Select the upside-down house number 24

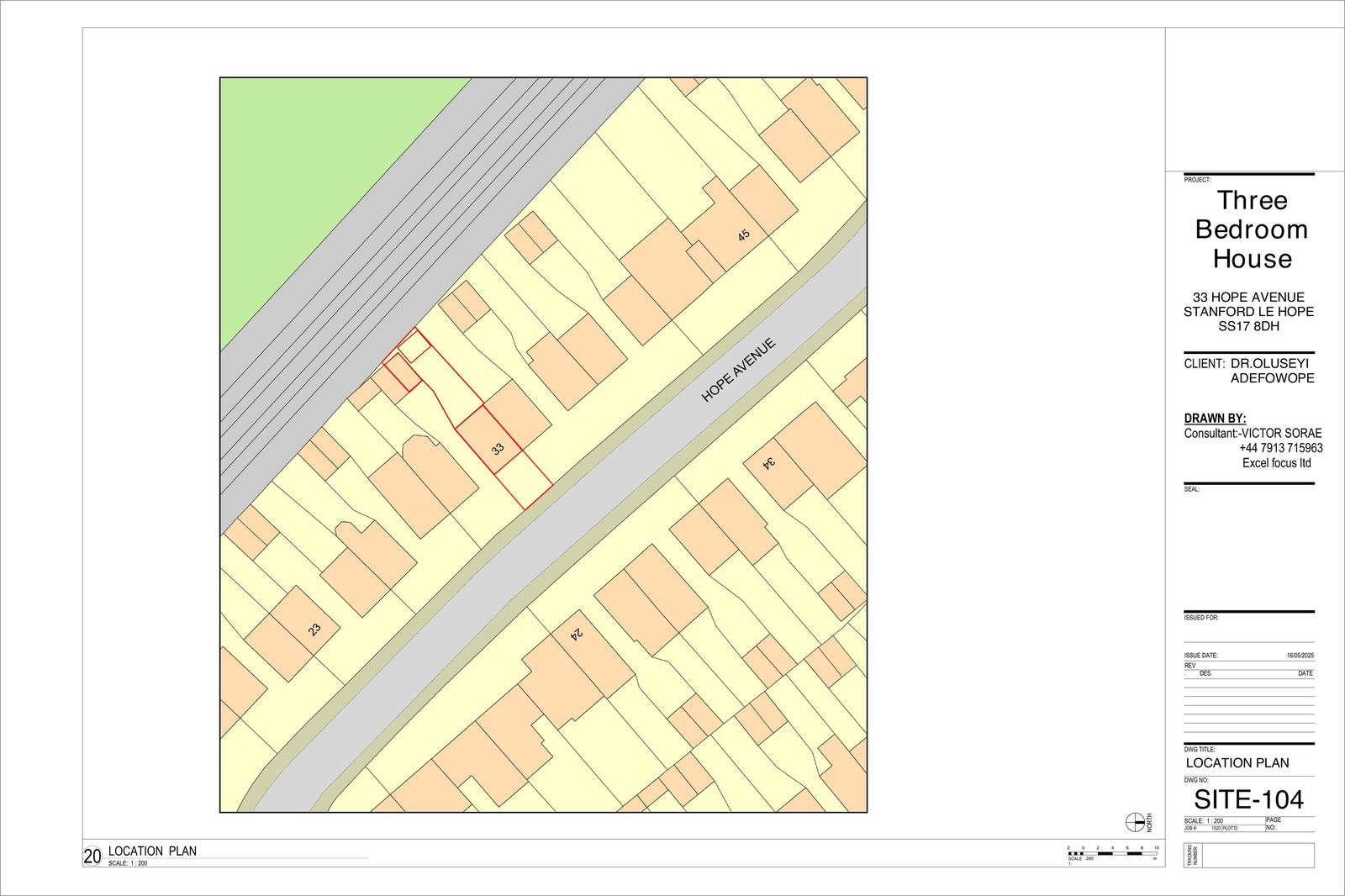(x=577, y=635)
